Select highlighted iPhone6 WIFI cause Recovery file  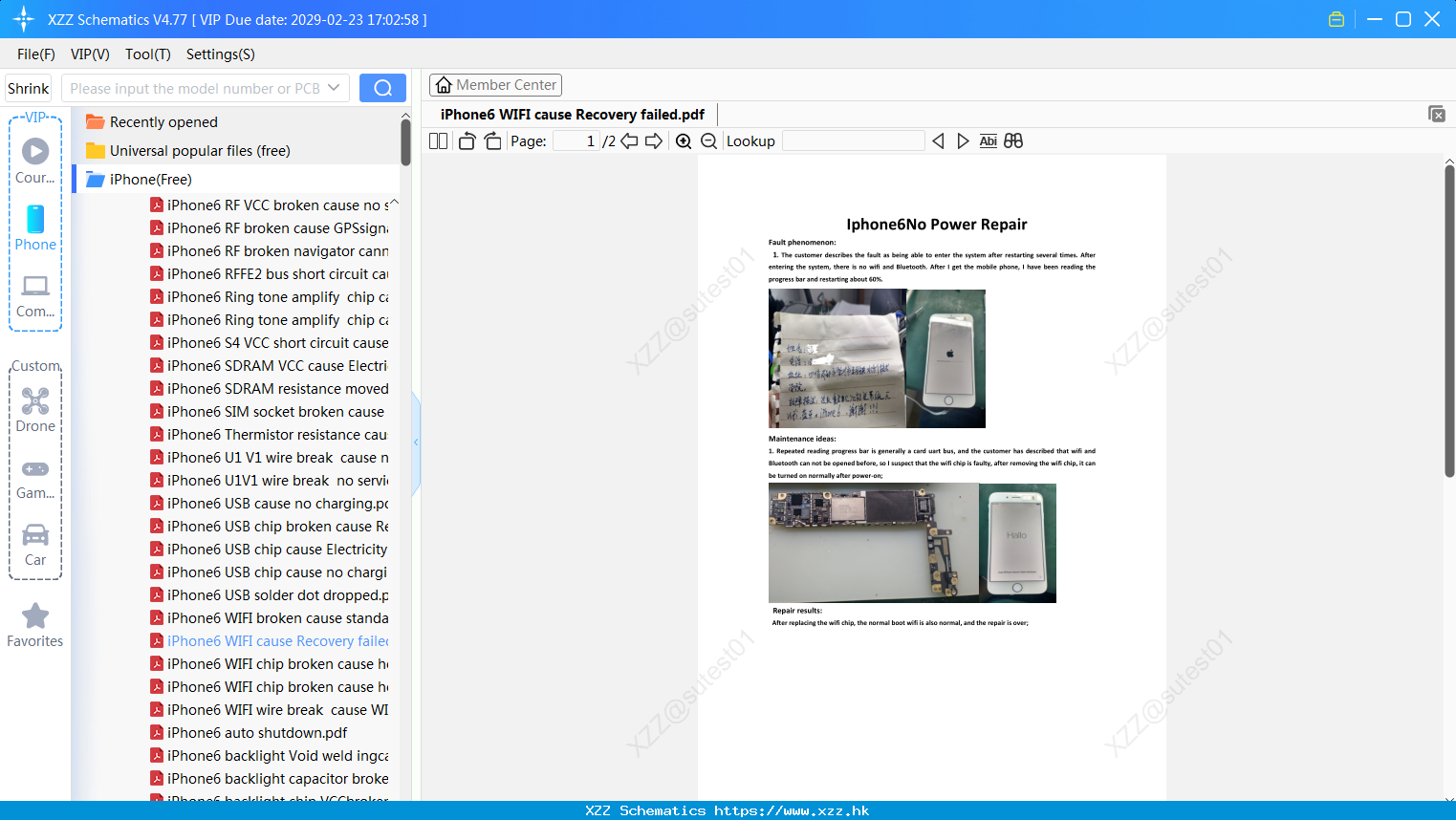click(x=270, y=640)
